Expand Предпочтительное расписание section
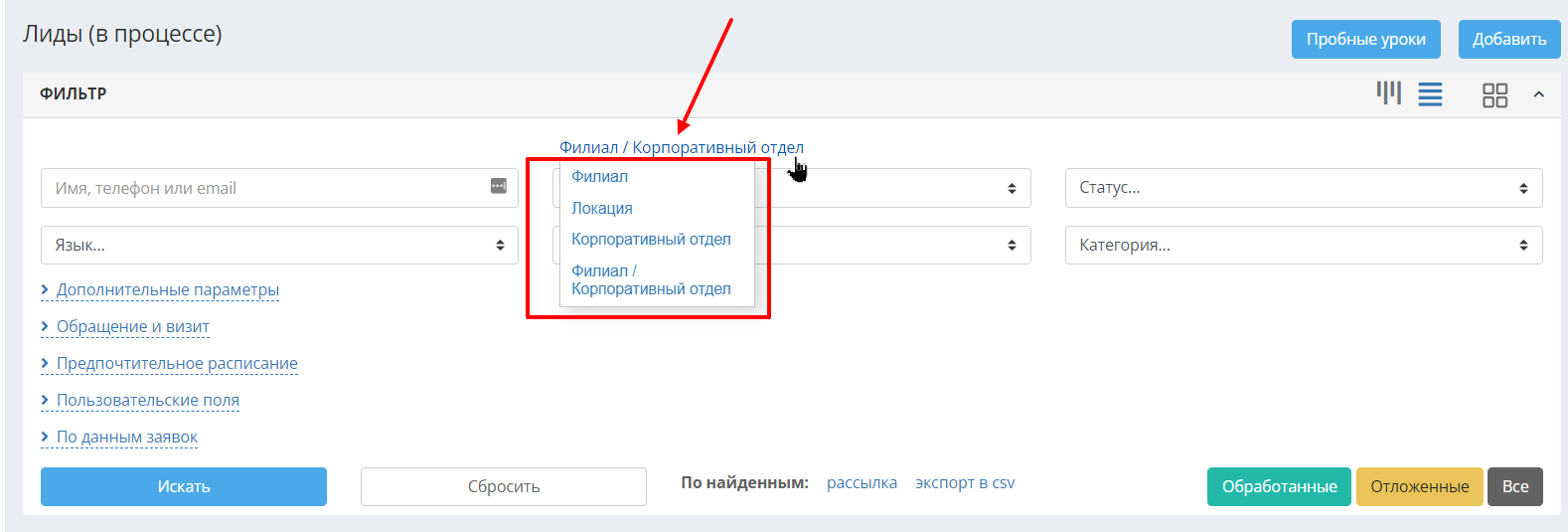The width and height of the screenshot is (1568, 532). (x=177, y=363)
